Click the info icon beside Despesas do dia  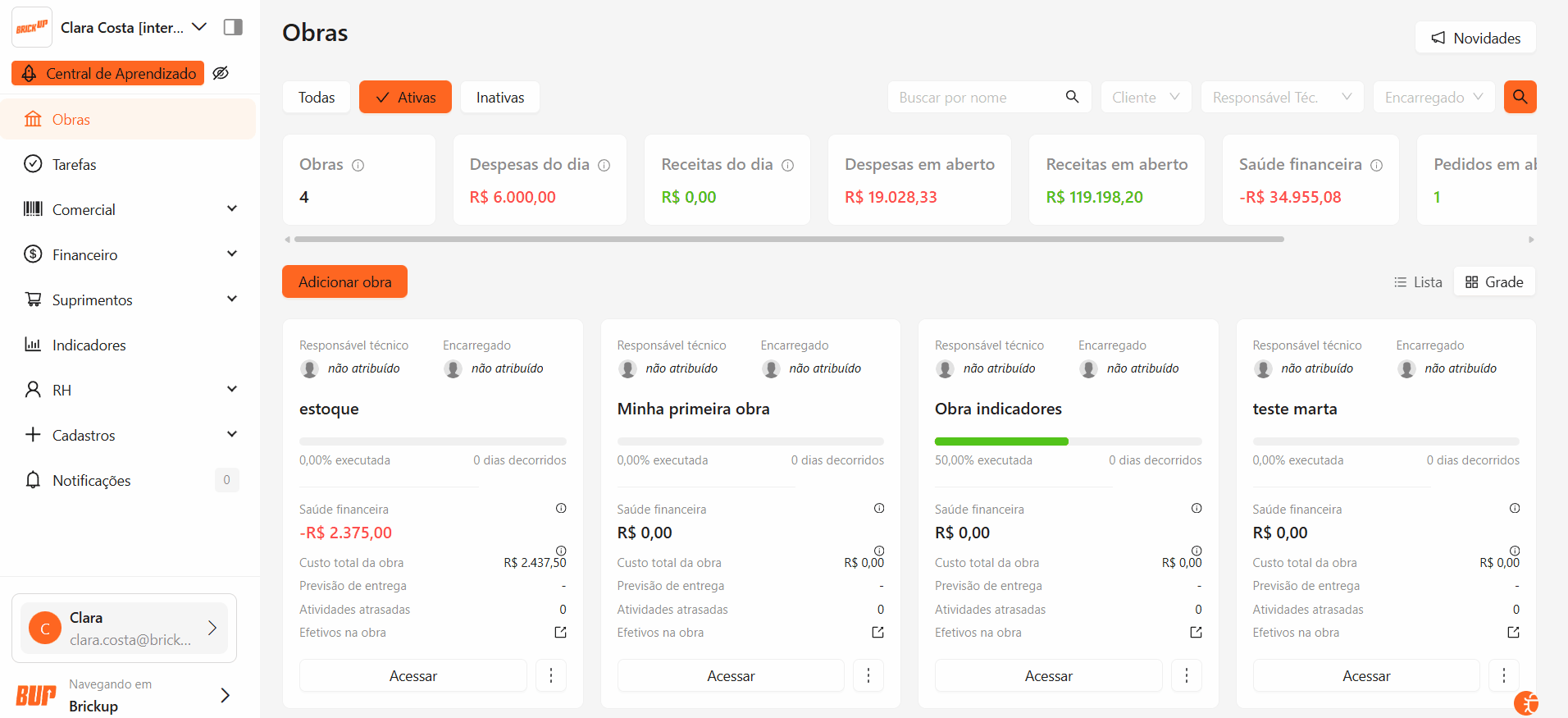click(x=604, y=165)
